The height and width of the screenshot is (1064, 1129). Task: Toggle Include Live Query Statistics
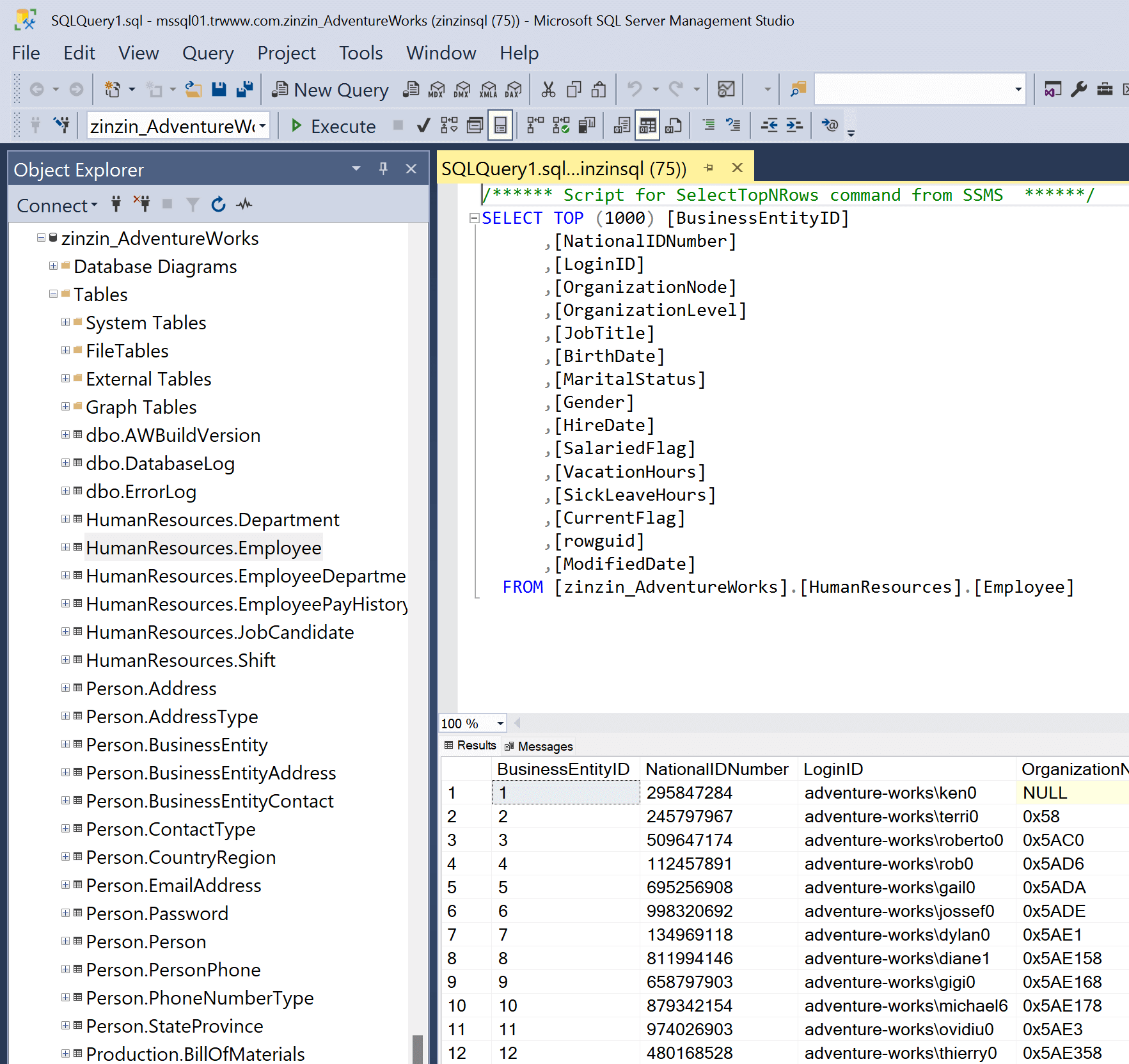(561, 125)
